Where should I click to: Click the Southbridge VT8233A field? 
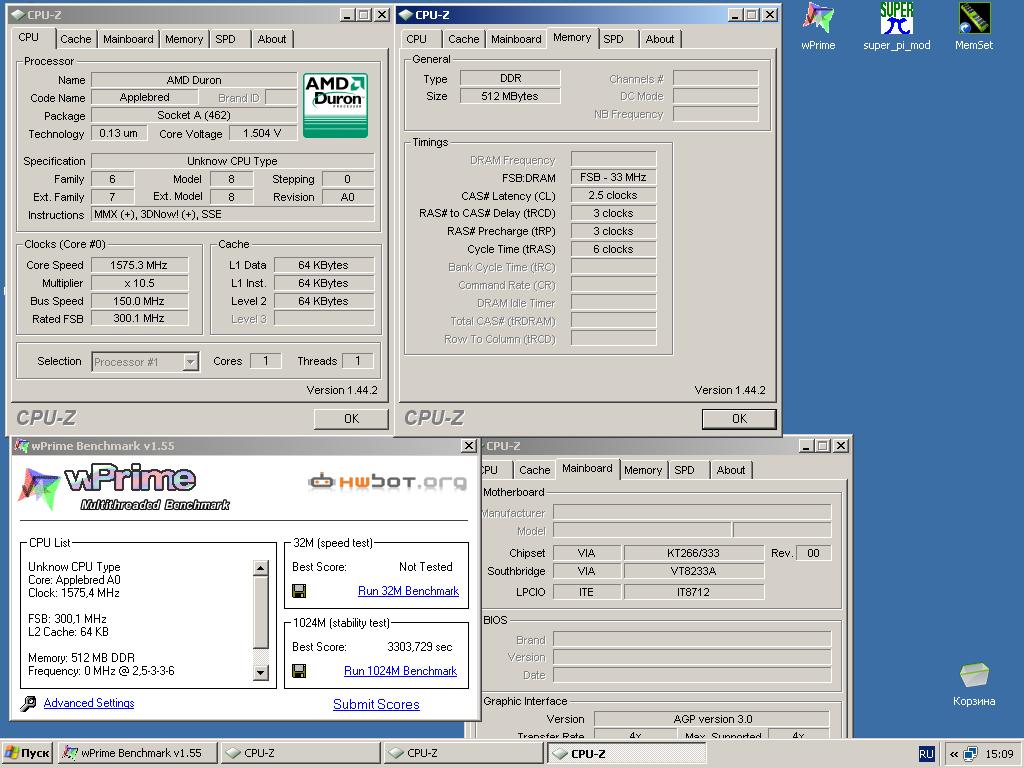click(x=693, y=571)
